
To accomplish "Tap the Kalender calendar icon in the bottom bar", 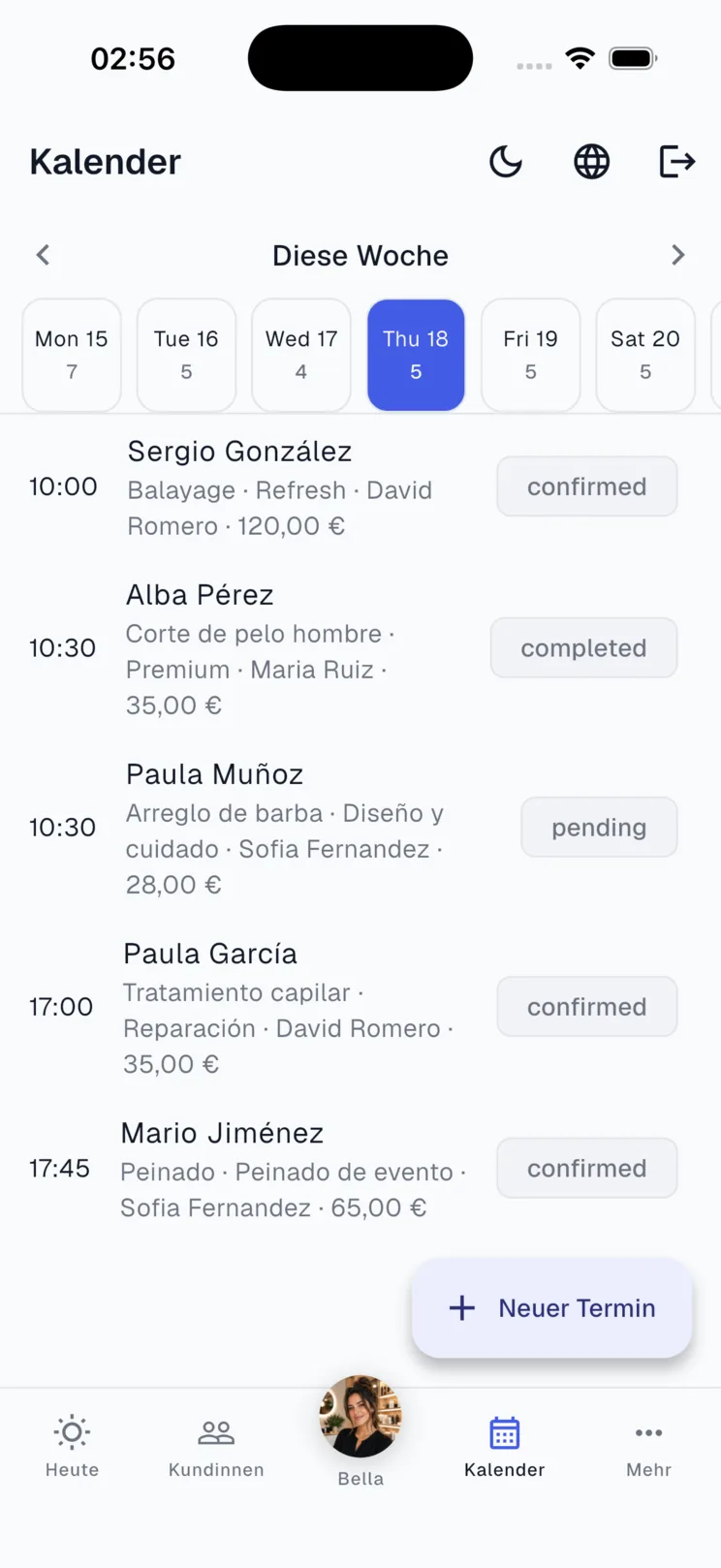I will pos(505,1432).
